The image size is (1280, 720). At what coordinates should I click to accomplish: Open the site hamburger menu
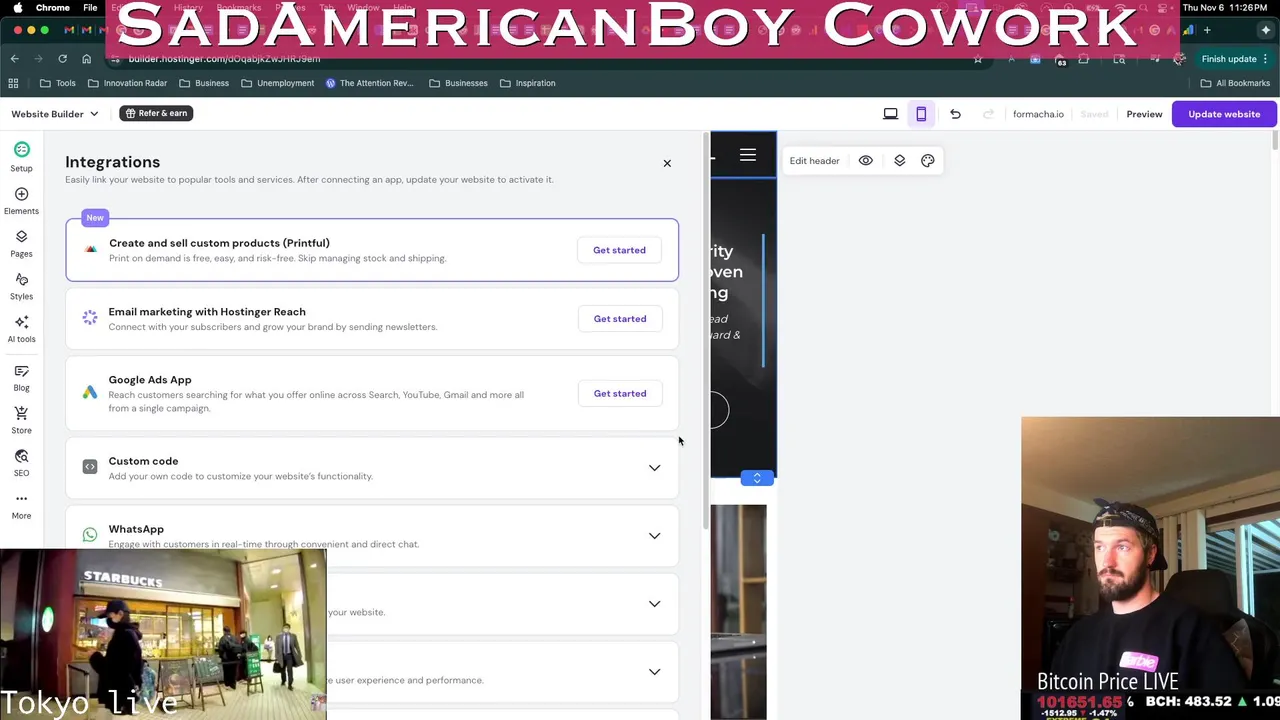[748, 155]
